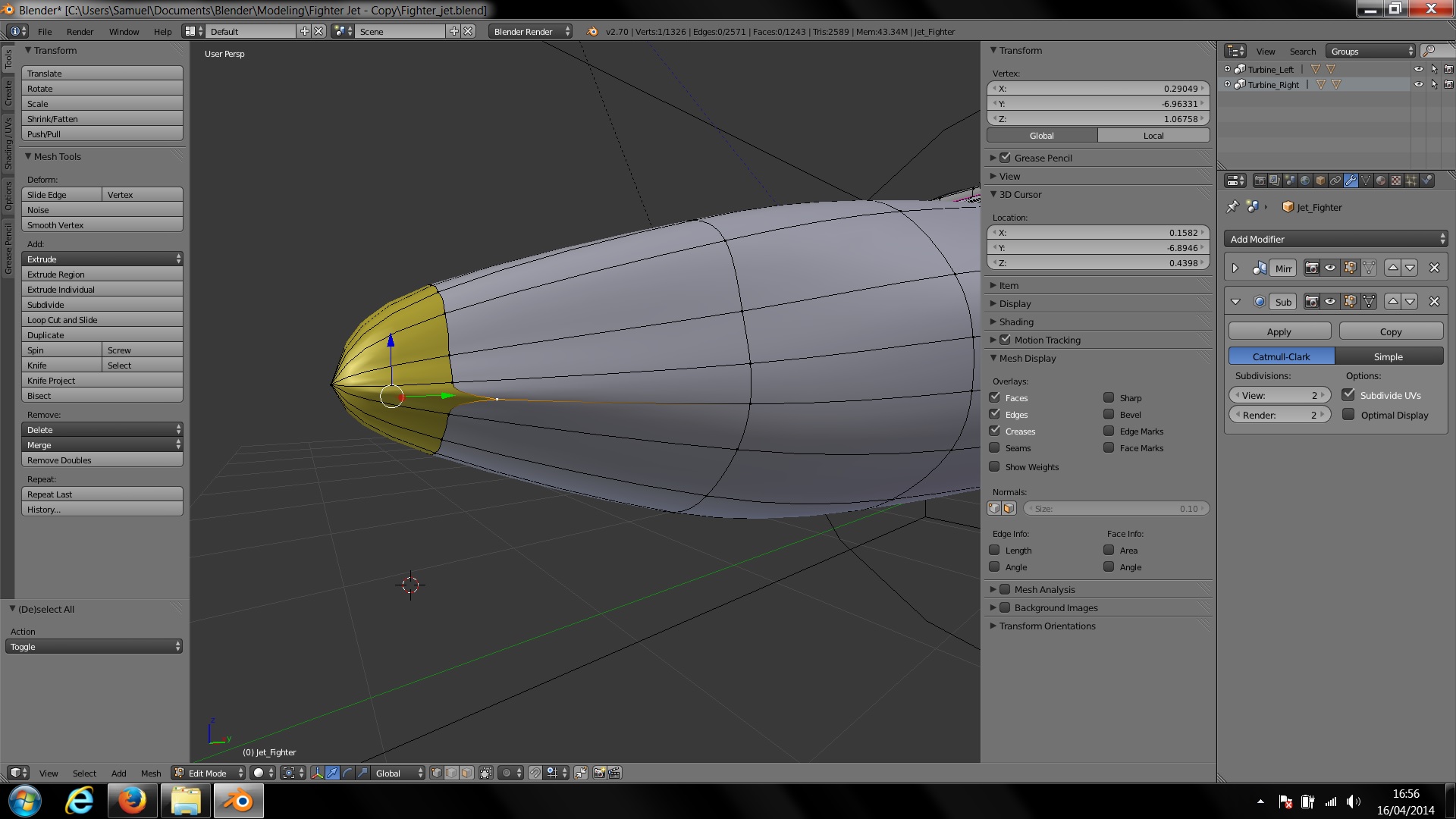
Task: Open the File menu
Action: 45,31
